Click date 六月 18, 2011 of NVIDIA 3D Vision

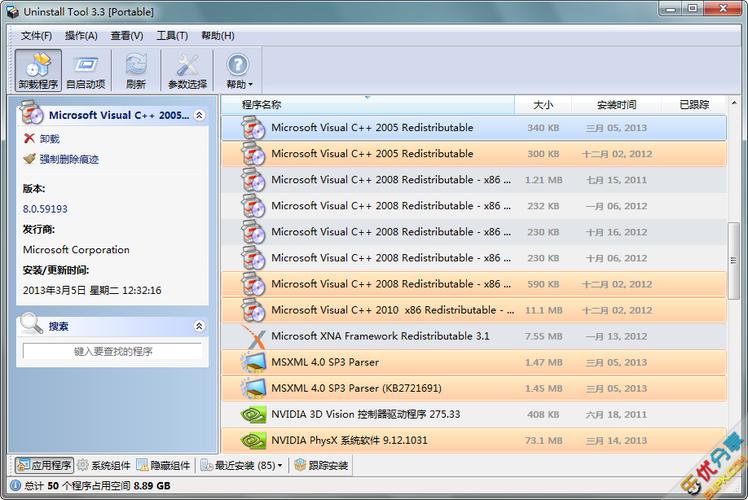point(616,415)
